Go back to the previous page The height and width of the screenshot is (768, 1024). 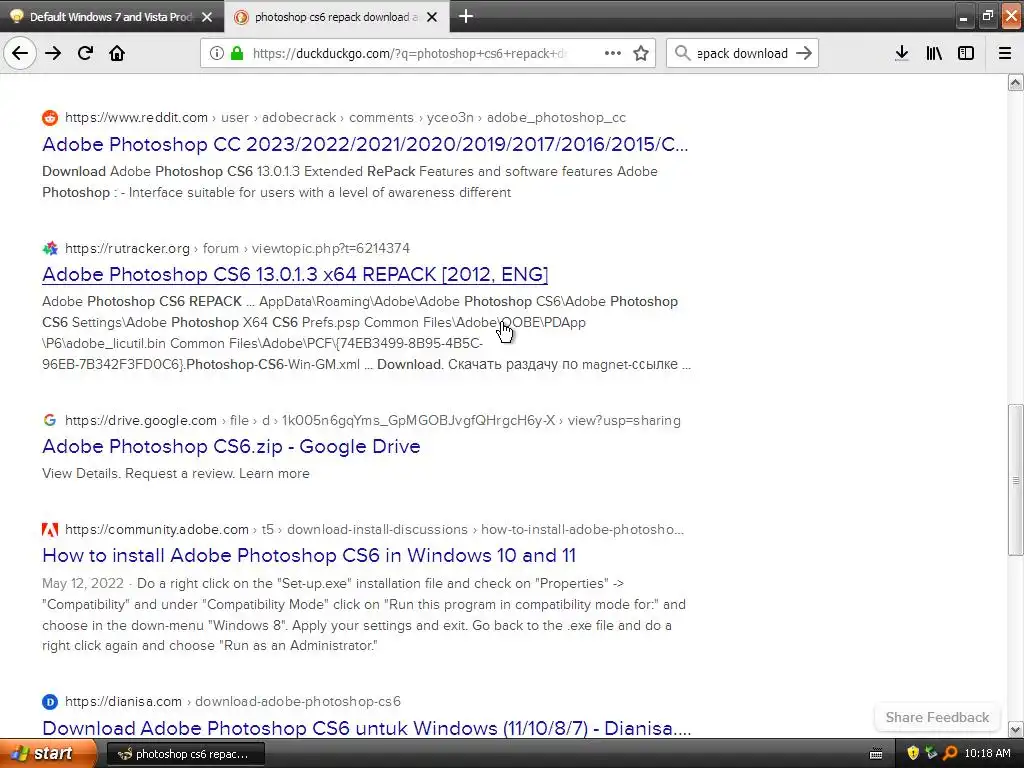[20, 53]
